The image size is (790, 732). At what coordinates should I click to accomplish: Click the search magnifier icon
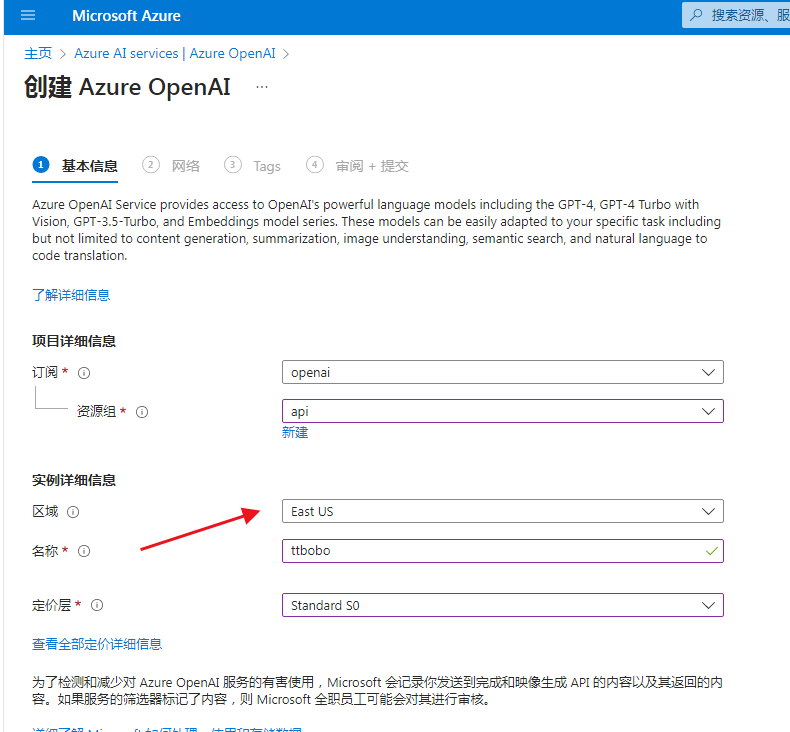click(696, 15)
